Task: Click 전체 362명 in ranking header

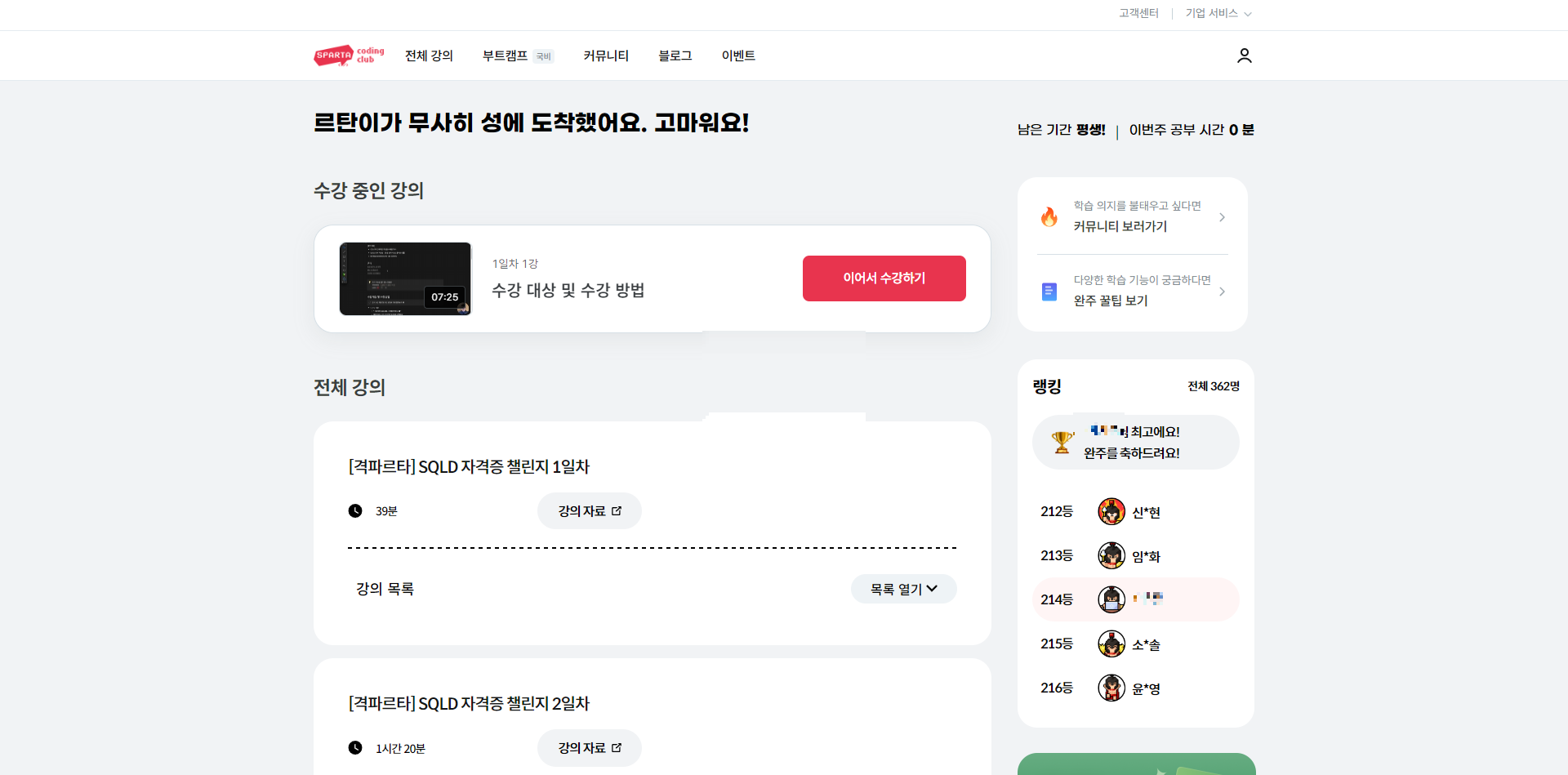Action: (1214, 386)
